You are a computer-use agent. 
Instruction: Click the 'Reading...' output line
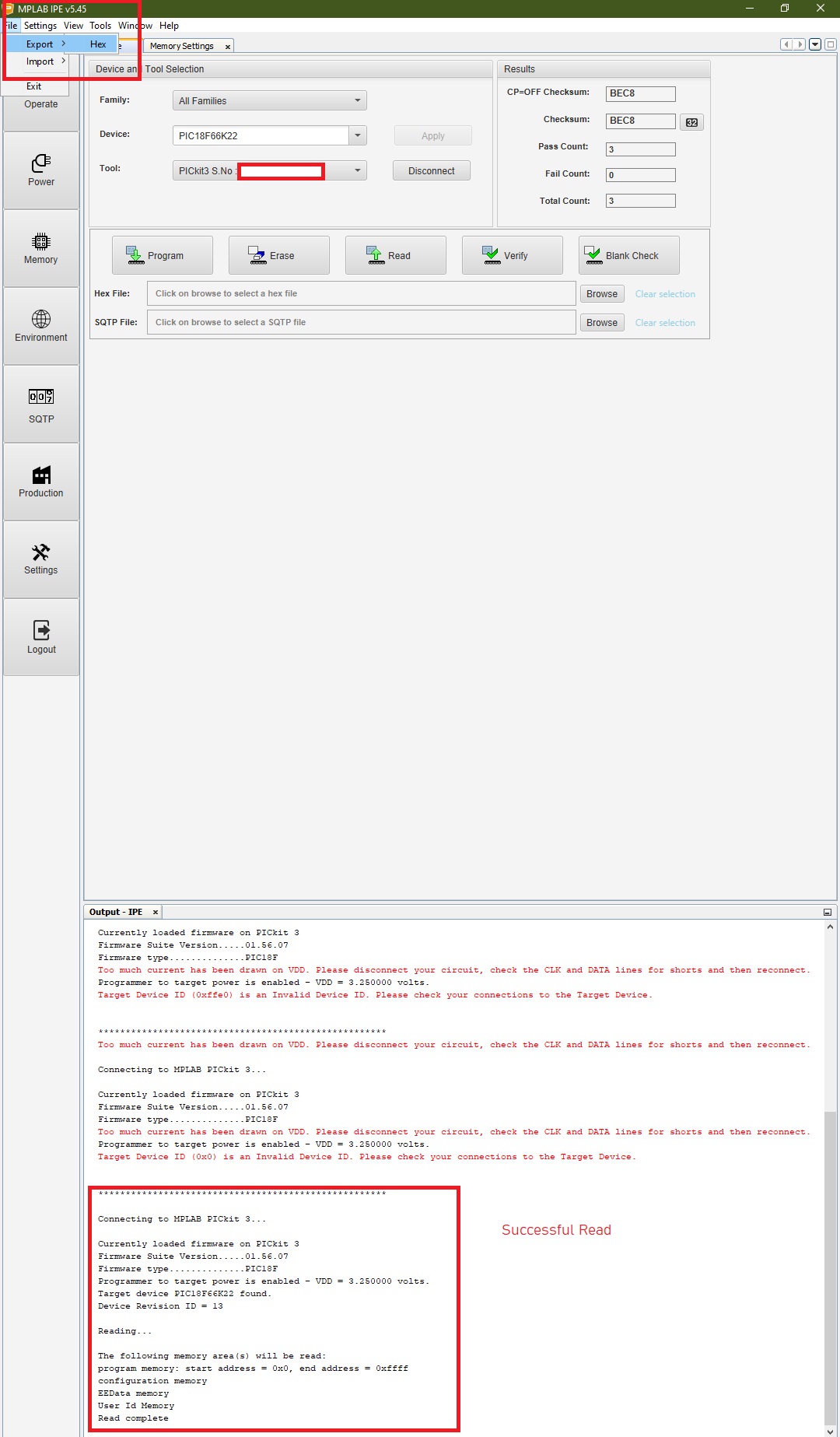[124, 1331]
